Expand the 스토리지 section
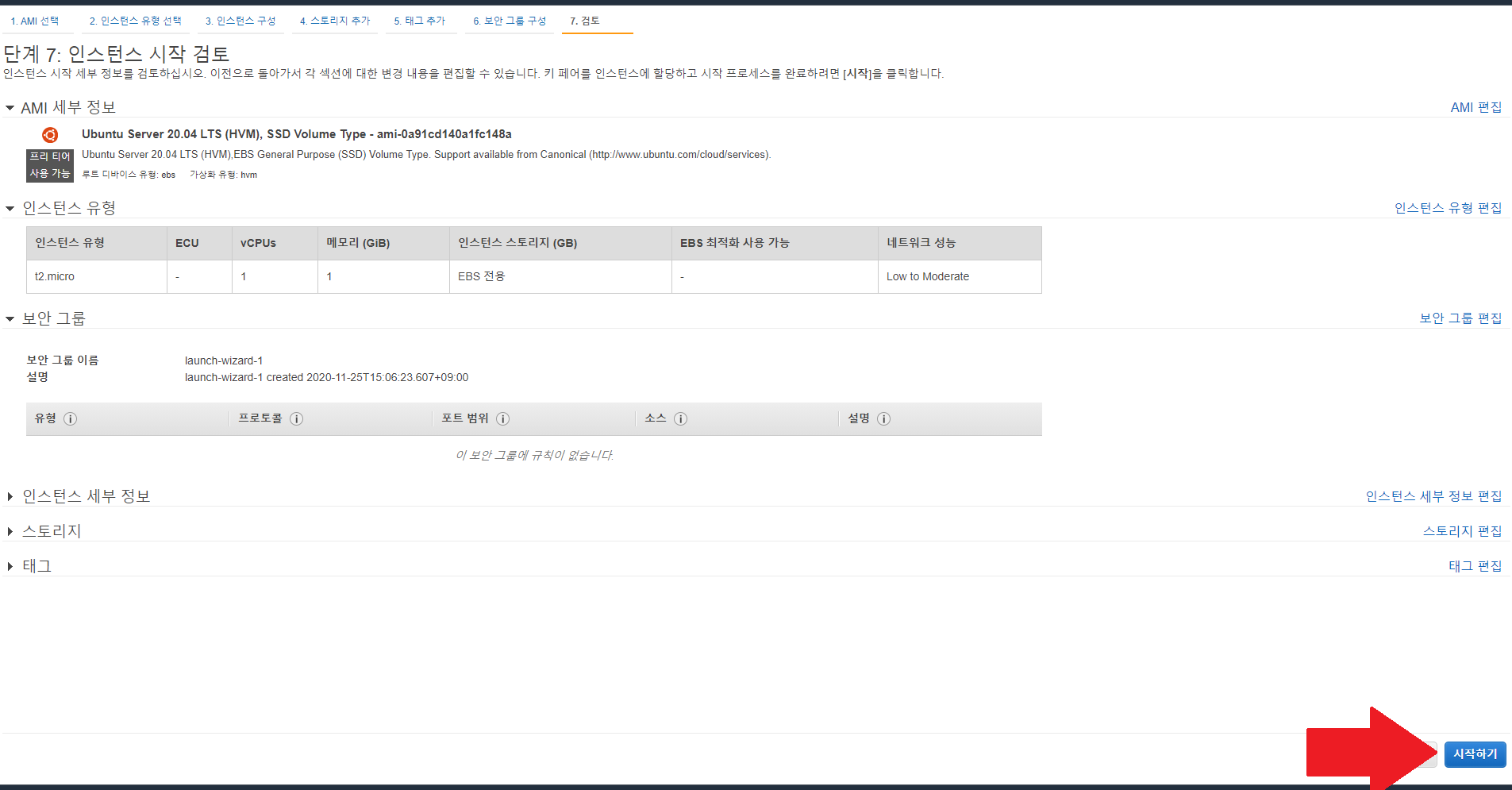Screen dimensions: 1512x790 click(10, 531)
